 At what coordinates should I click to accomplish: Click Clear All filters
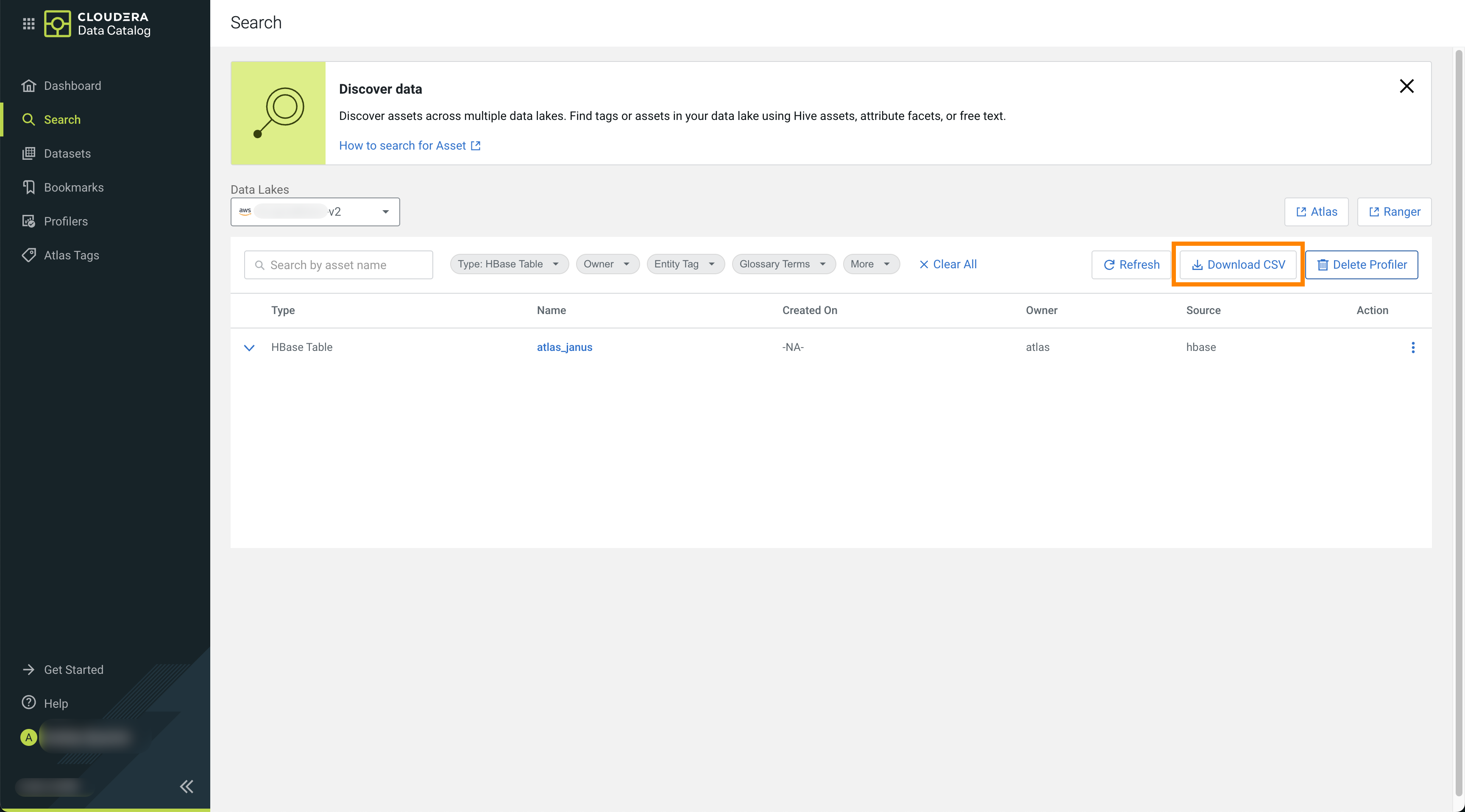947,264
